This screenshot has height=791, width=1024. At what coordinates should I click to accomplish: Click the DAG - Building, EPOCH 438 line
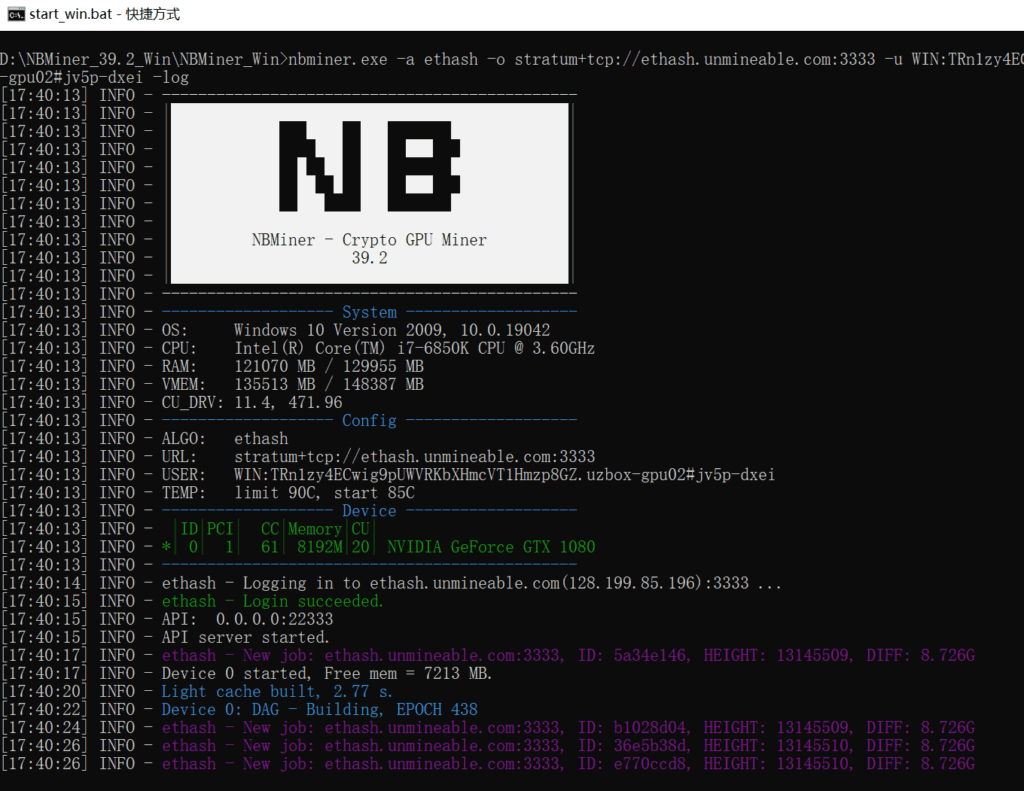click(319, 709)
